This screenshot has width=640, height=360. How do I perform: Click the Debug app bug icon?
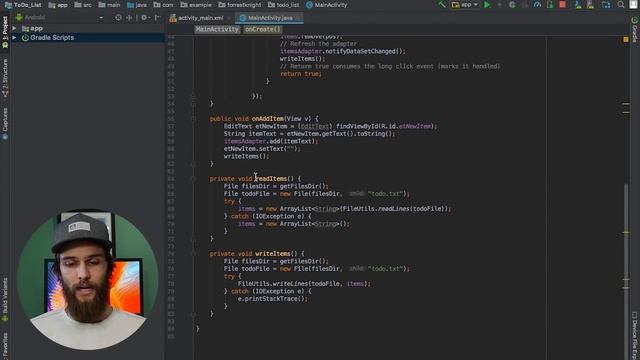click(512, 4)
